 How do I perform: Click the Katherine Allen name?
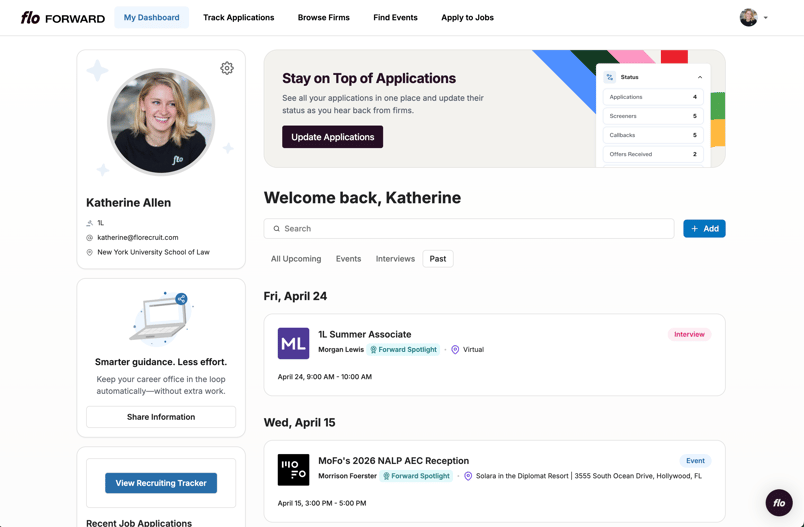point(129,203)
